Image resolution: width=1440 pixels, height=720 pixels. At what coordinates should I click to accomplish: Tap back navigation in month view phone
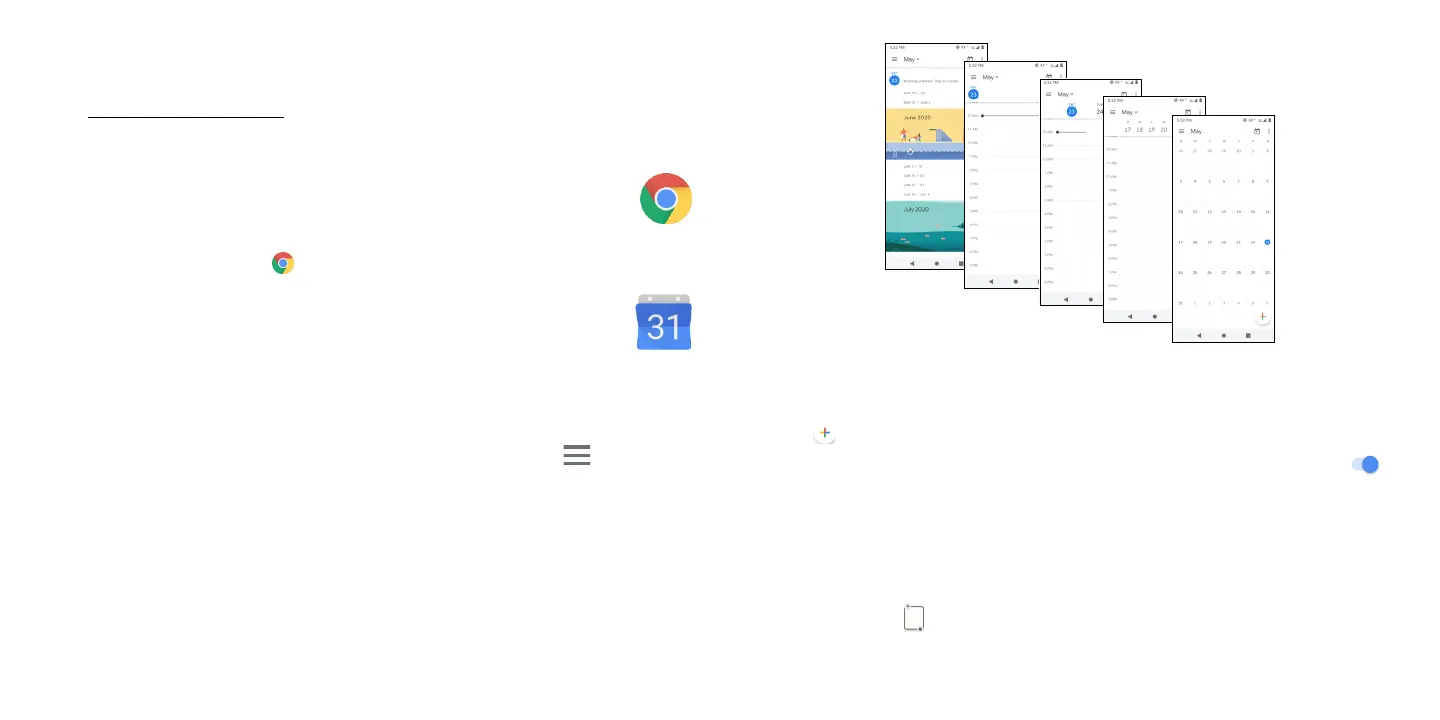pos(1199,336)
